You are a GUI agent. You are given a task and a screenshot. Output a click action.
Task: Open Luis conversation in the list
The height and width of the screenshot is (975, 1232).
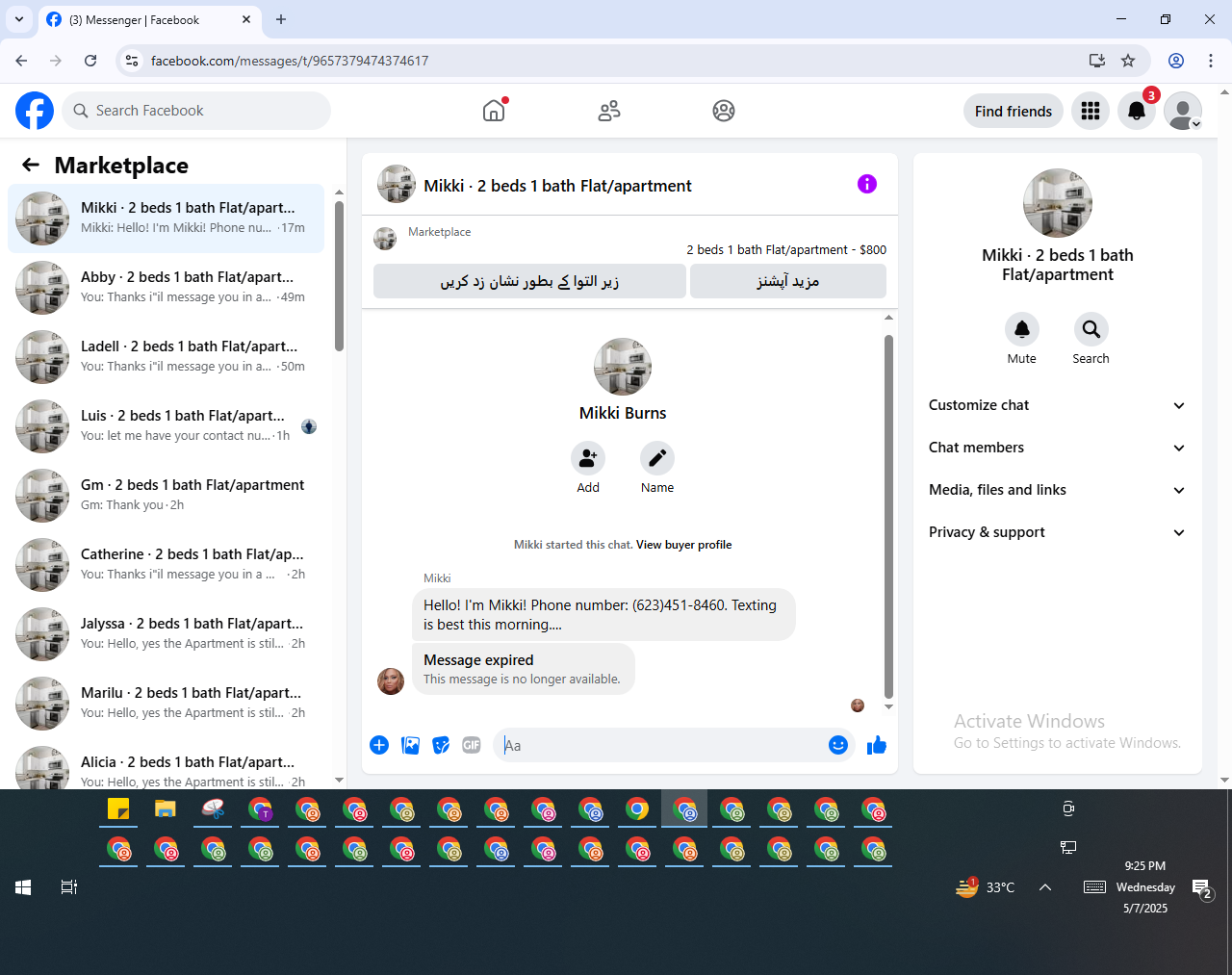tap(167, 426)
